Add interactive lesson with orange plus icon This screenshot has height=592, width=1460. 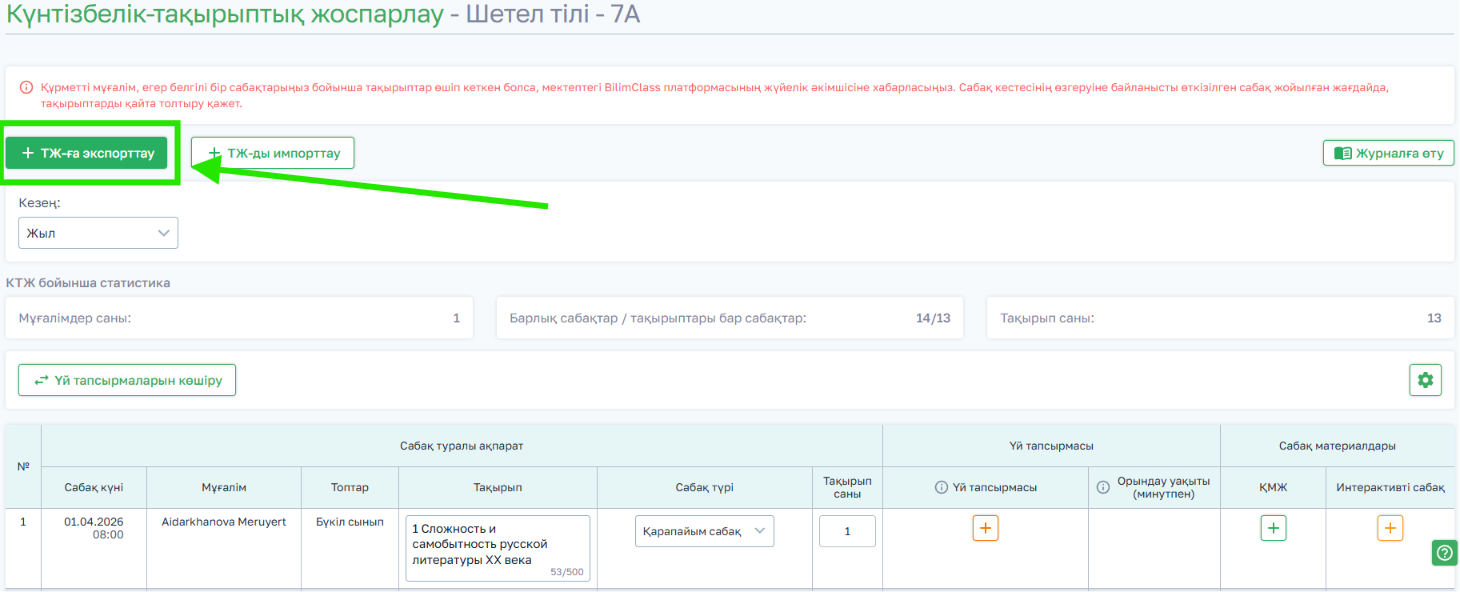[x=1390, y=528]
